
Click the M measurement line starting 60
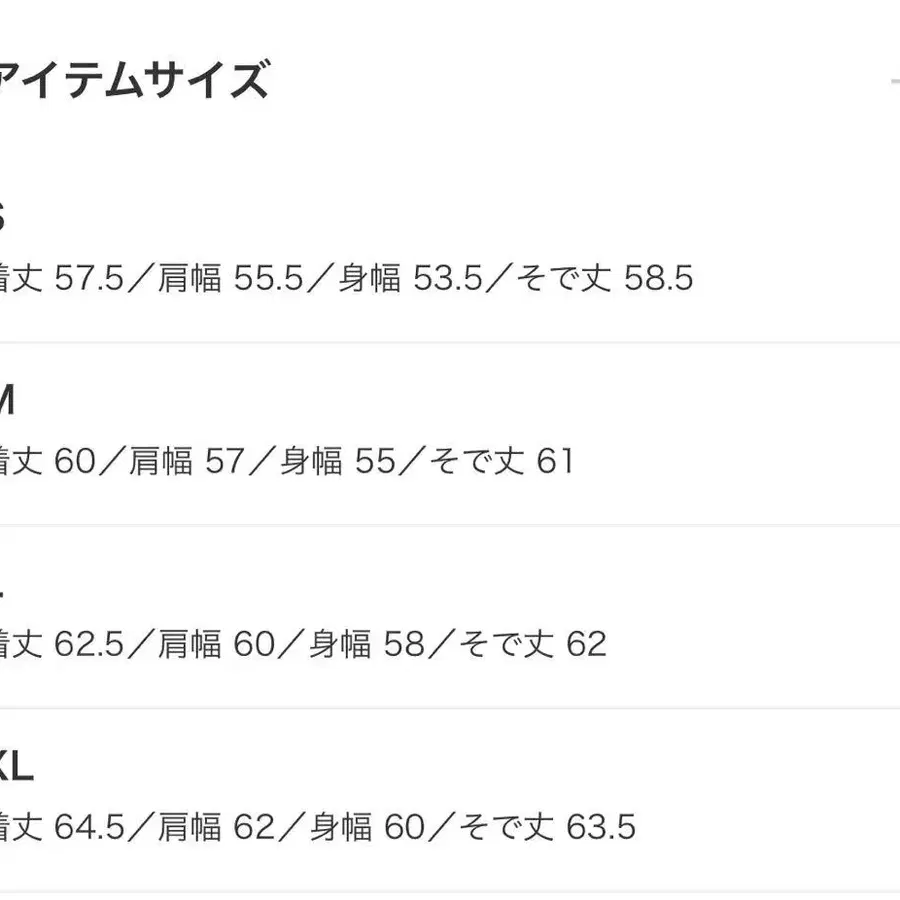[x=287, y=461]
